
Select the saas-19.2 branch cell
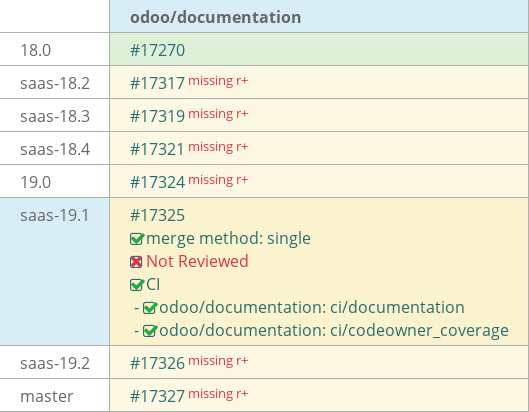55,363
